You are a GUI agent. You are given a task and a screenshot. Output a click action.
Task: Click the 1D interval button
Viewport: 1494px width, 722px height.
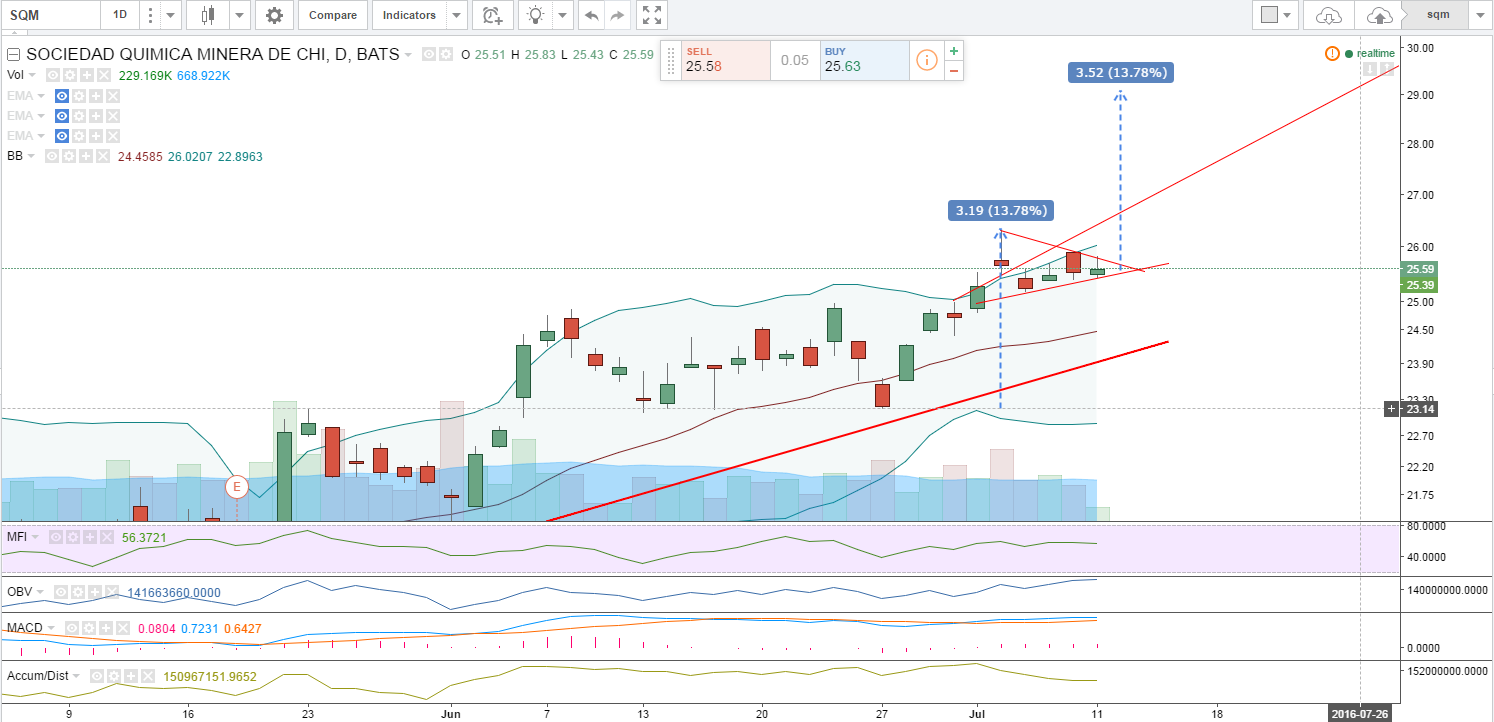pyautogui.click(x=120, y=15)
